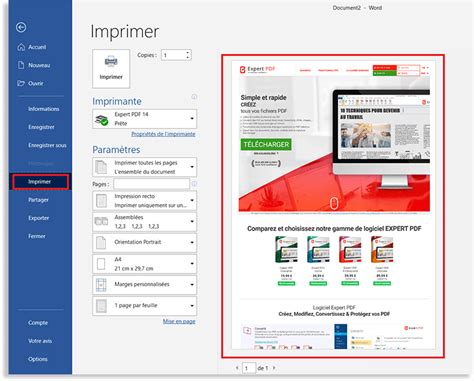Expand the A4 paper size dropdown
This screenshot has width=474, height=381.
click(x=144, y=264)
